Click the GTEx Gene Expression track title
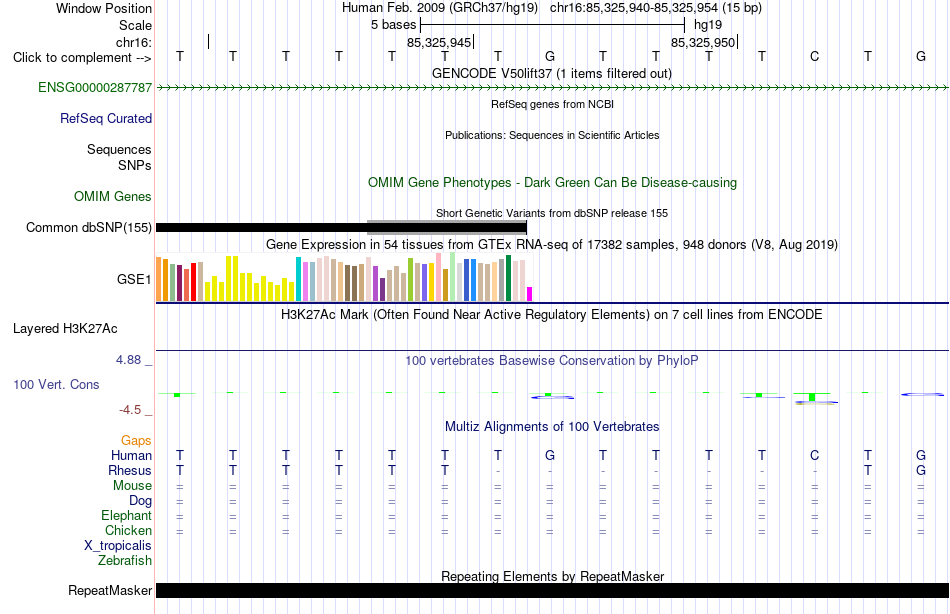 click(x=552, y=244)
